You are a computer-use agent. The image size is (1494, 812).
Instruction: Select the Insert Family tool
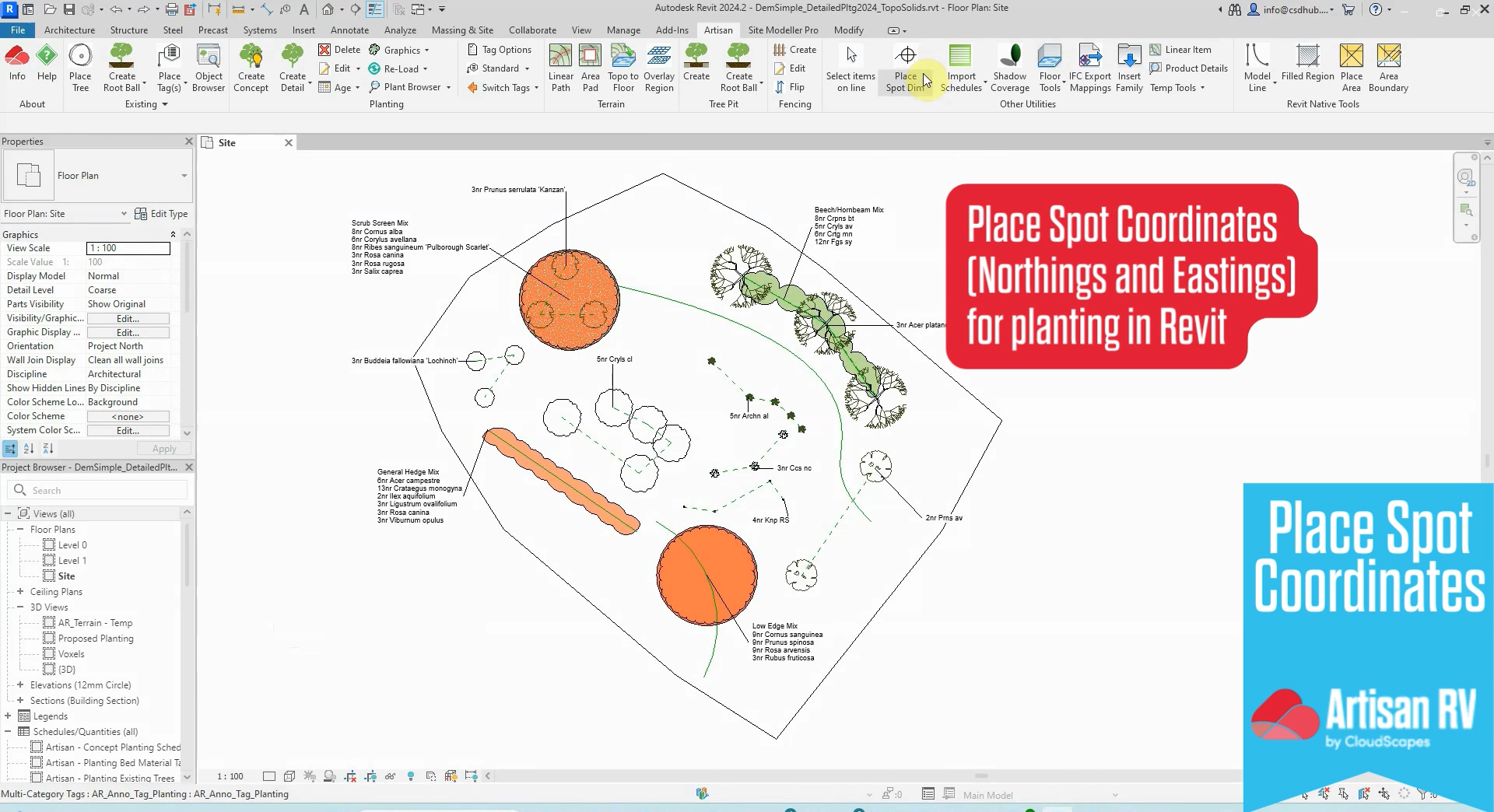(x=1129, y=66)
